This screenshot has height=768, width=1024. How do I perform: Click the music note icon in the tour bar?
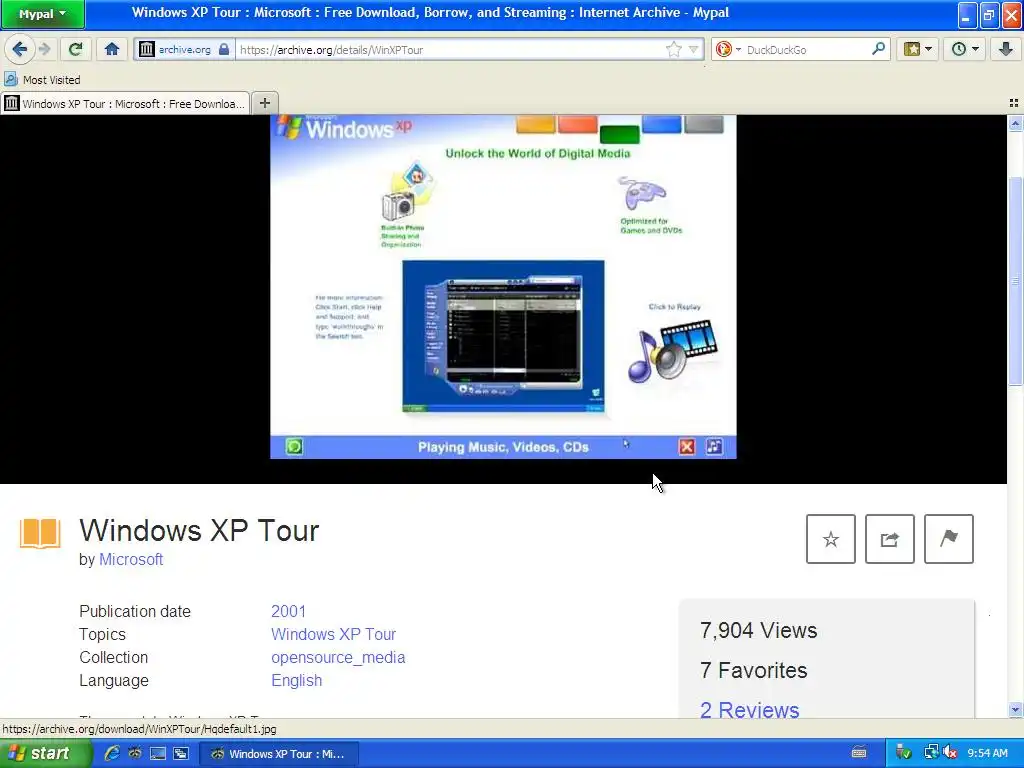click(714, 446)
